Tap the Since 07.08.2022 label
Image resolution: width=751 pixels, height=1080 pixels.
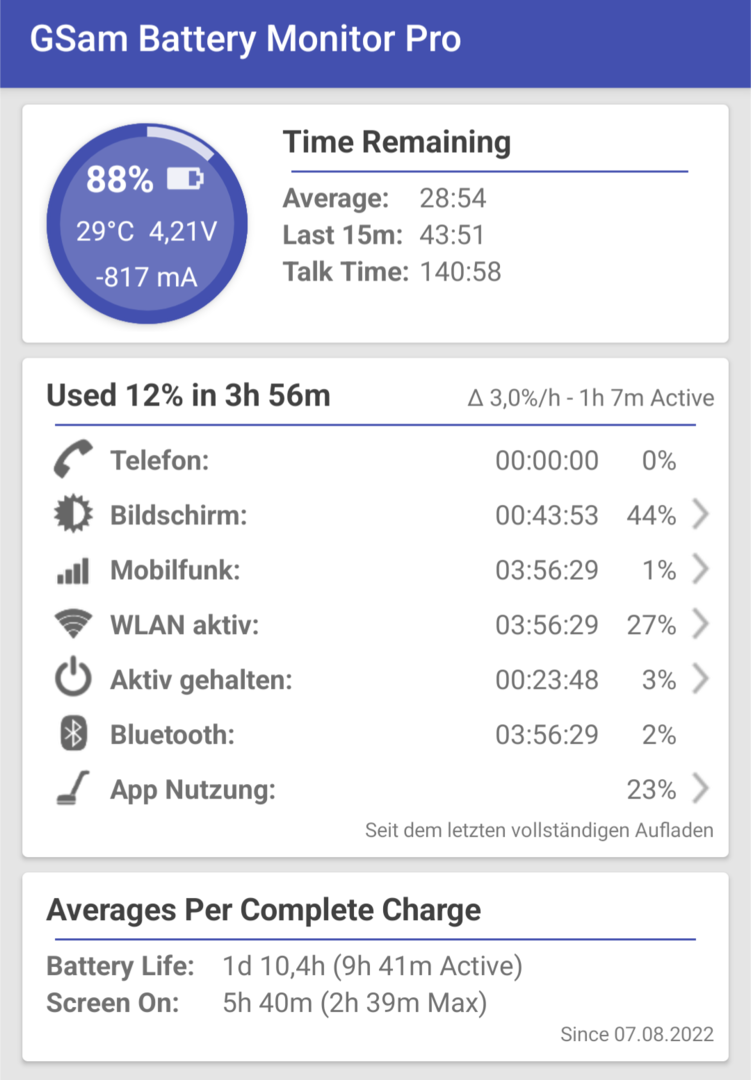[x=637, y=1034]
